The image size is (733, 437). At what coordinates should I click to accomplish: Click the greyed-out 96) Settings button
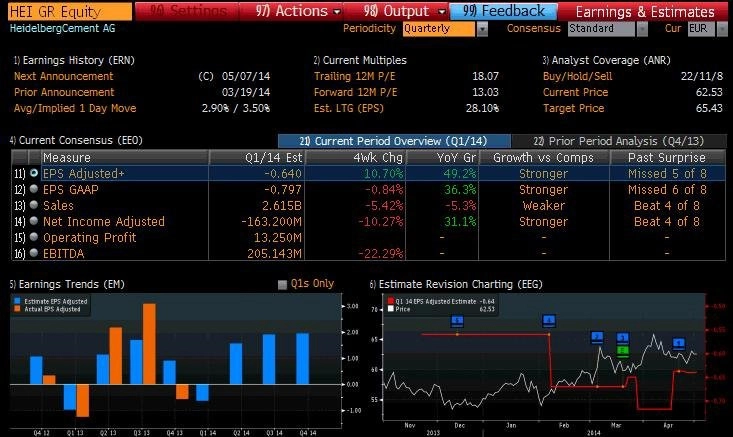(x=187, y=11)
